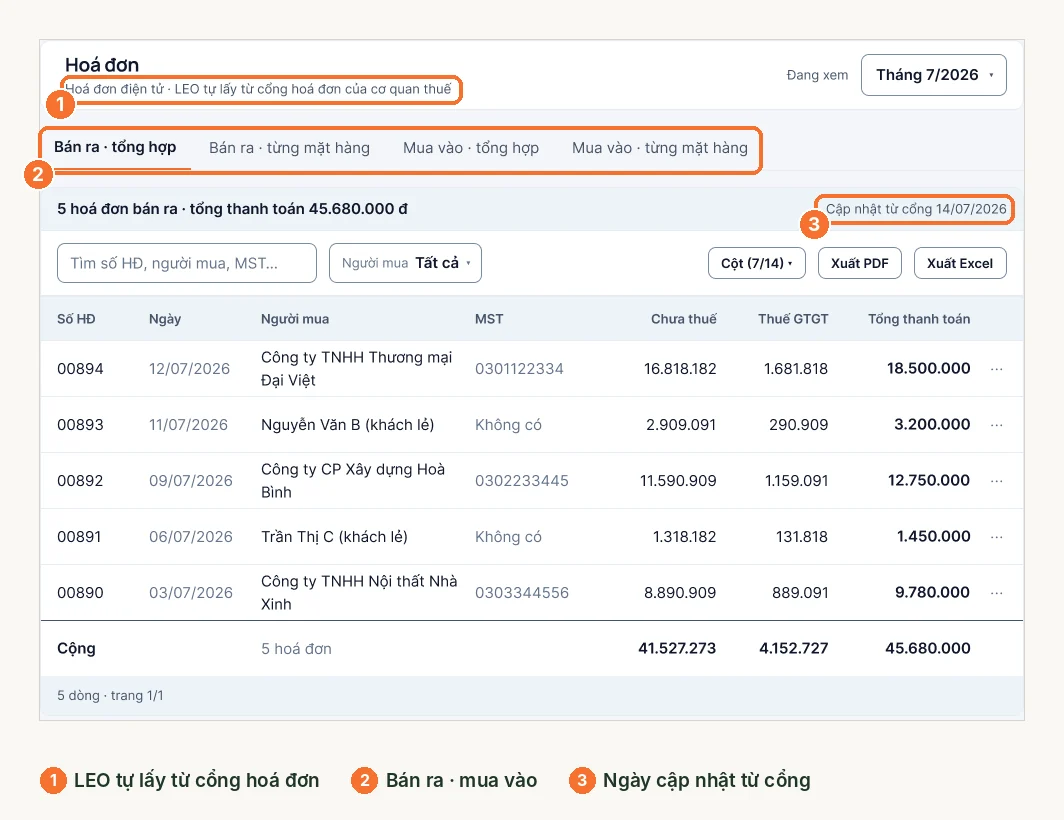Click tax code 0303344556
Image resolution: width=1064 pixels, height=820 pixels.
522,593
